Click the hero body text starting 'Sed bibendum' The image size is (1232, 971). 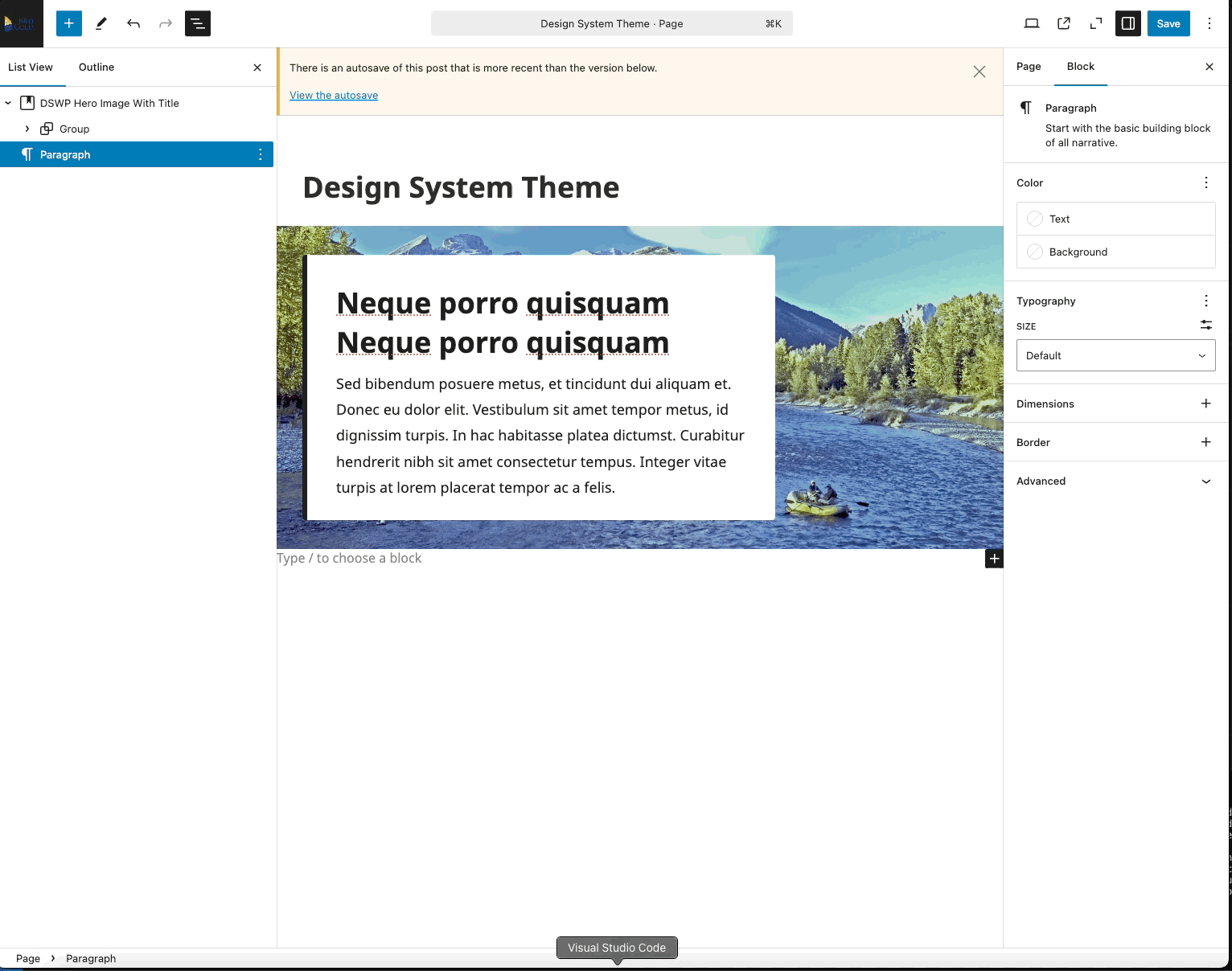pyautogui.click(x=540, y=436)
